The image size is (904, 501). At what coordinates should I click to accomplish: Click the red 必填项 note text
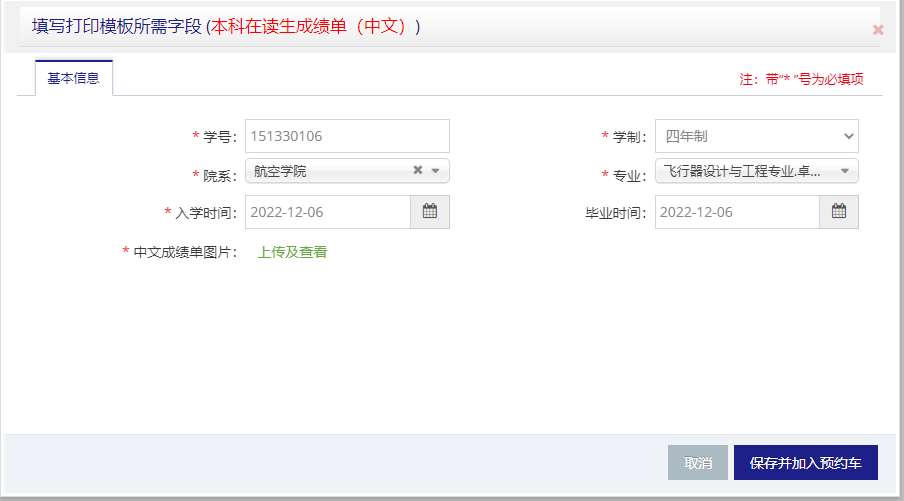click(x=801, y=80)
